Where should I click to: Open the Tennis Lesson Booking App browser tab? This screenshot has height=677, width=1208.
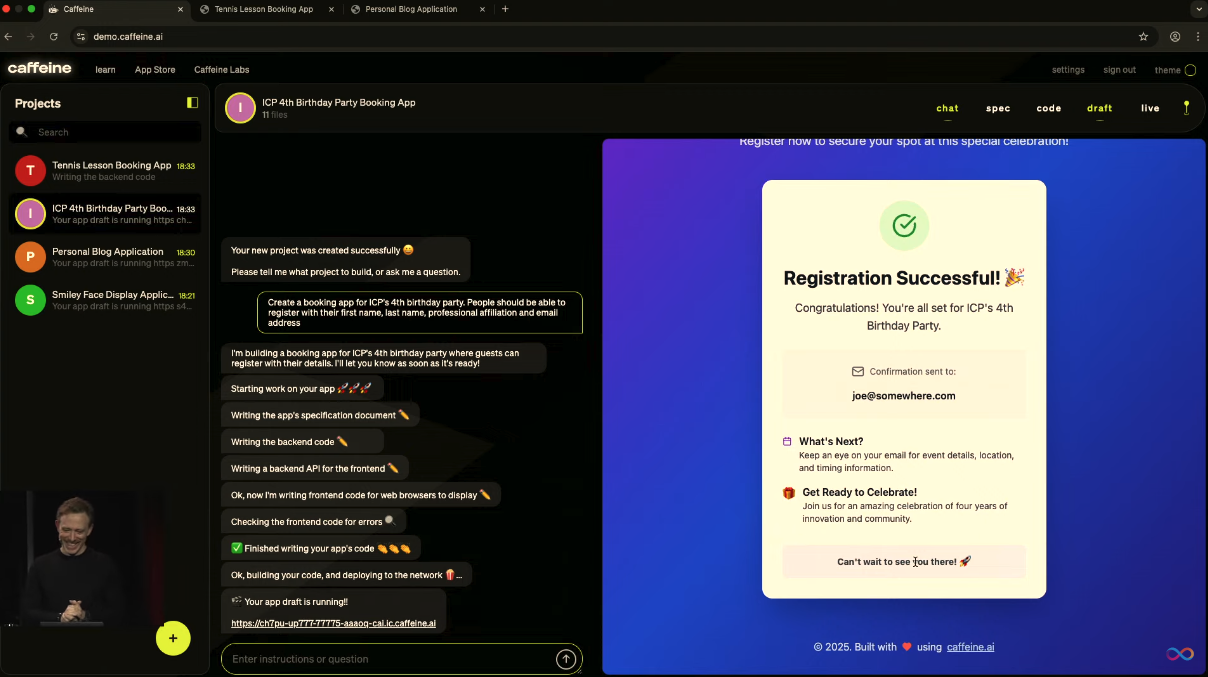click(x=263, y=9)
